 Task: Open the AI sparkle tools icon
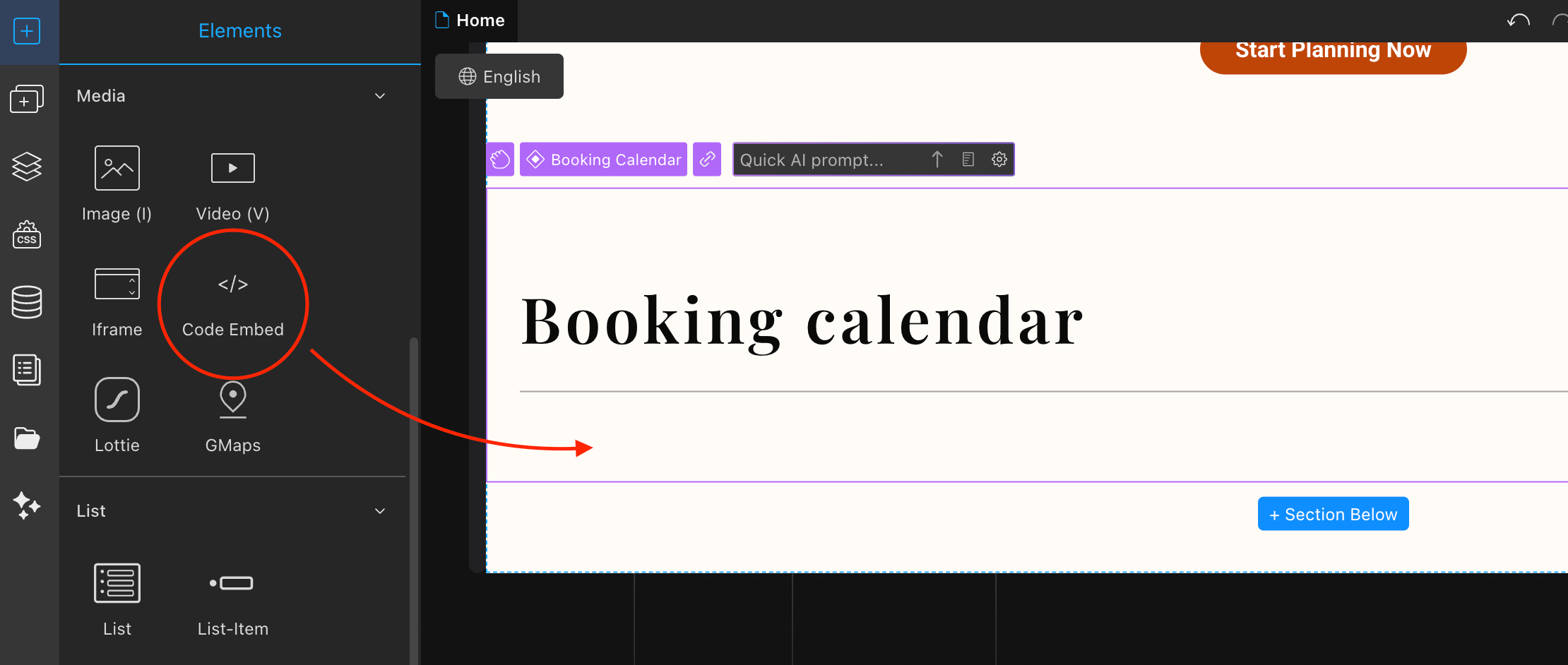point(27,505)
